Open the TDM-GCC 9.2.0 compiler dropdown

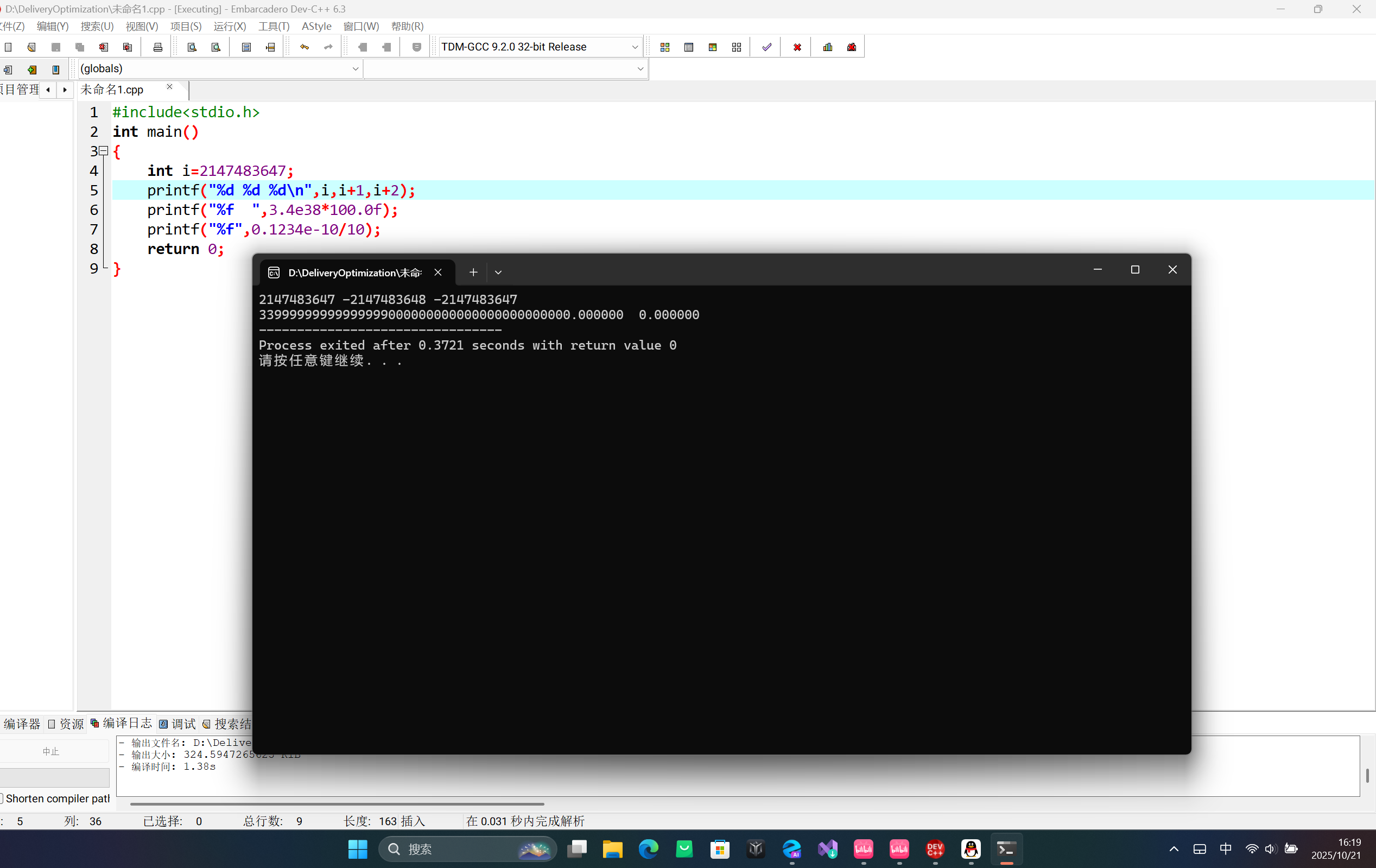pos(635,47)
